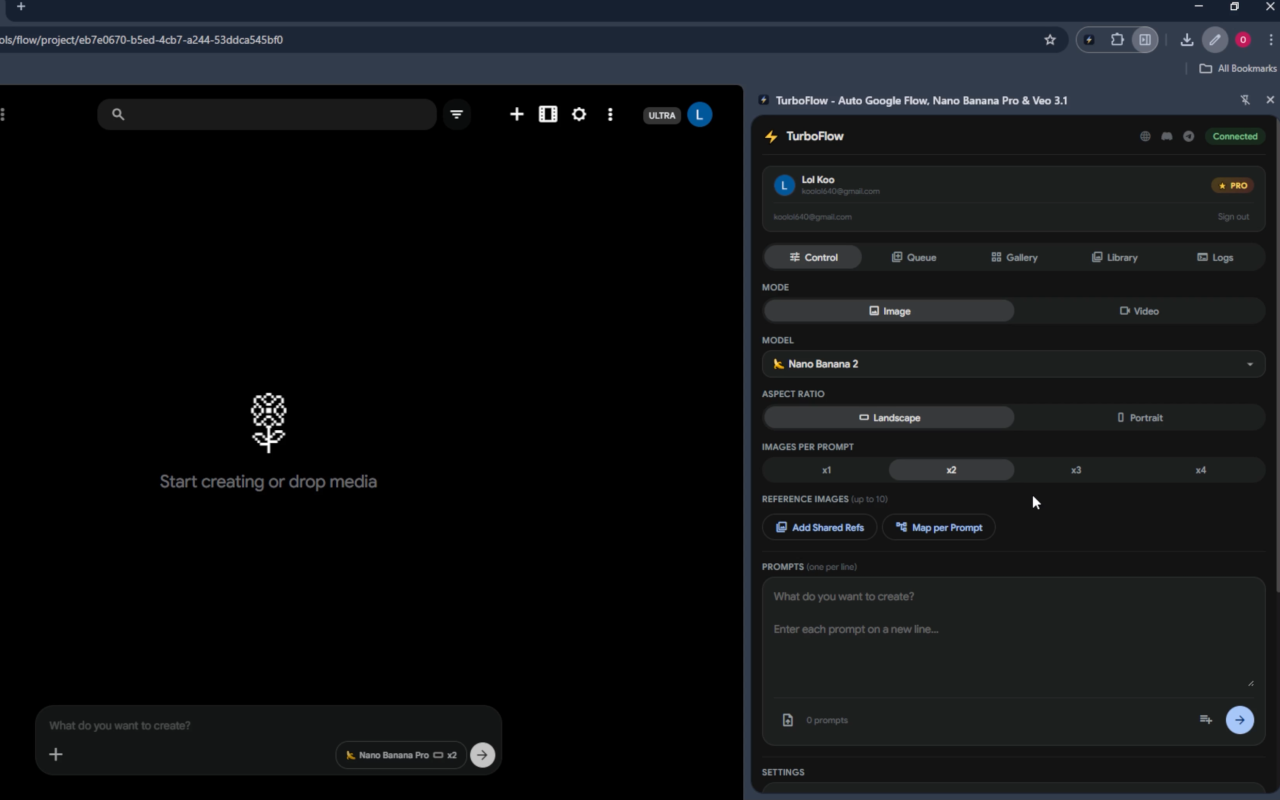Viewport: 1280px width, 800px height.
Task: Click the import prompts file icon
Action: pos(788,720)
